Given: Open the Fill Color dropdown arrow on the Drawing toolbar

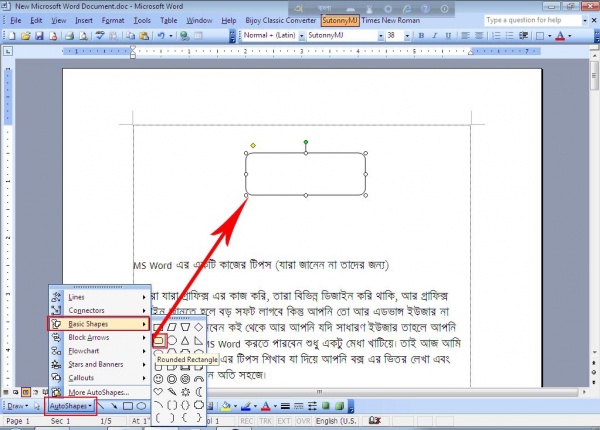Looking at the screenshot, I should (x=235, y=406).
